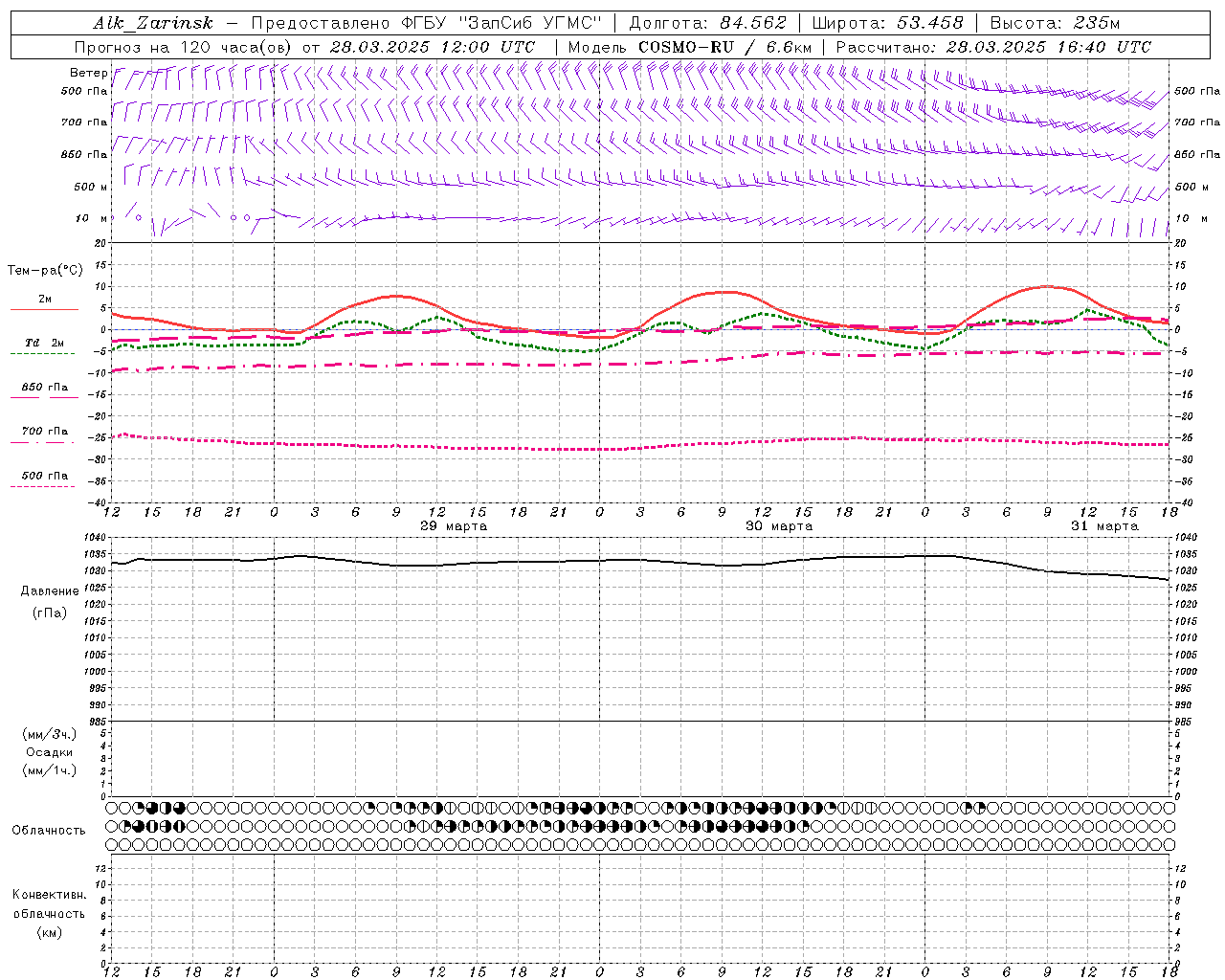Click the (мм/3ч.) precipitation unit label

pos(50,734)
